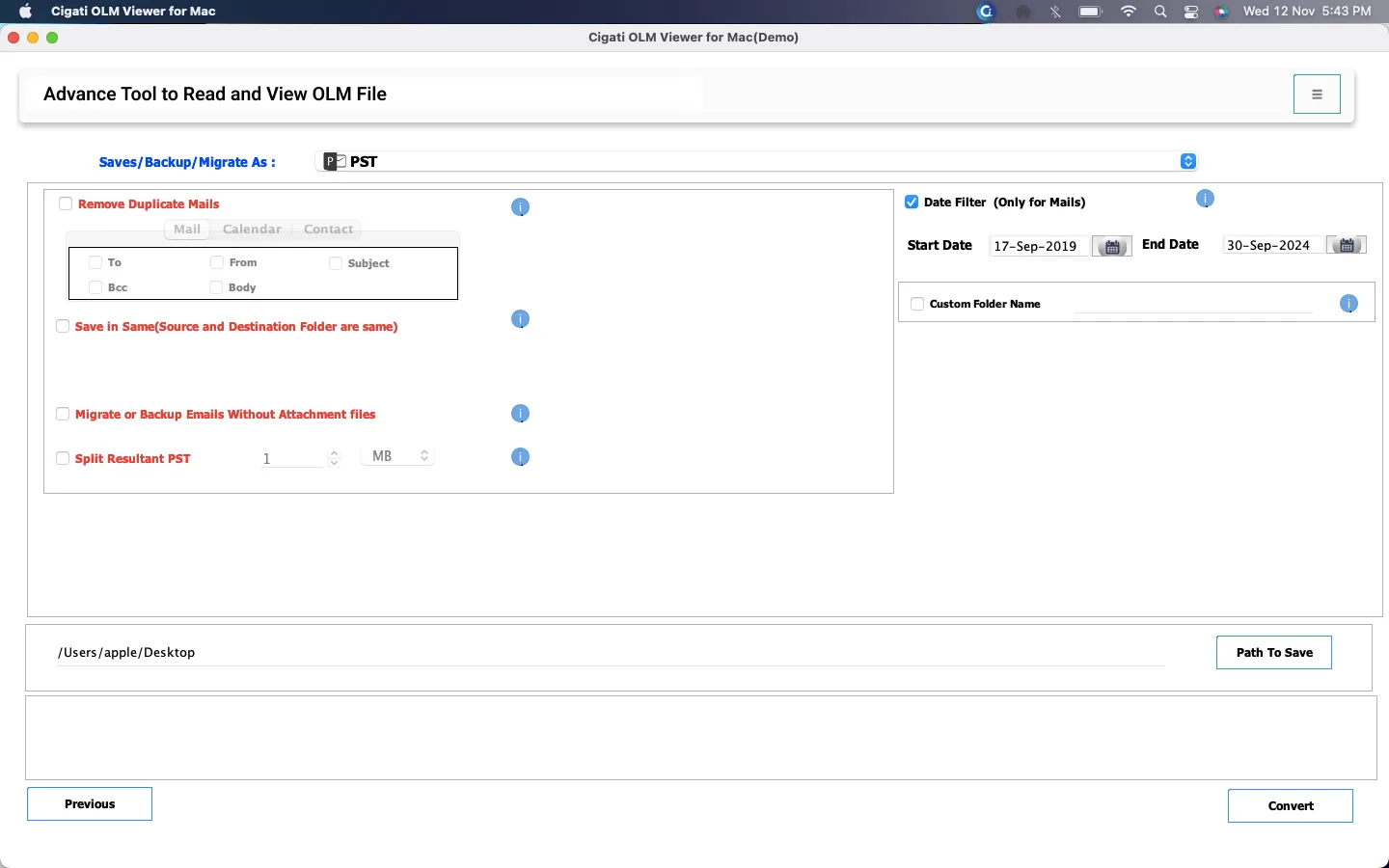Switch to the Contact tab
Image resolution: width=1389 pixels, height=868 pixels.
point(328,230)
